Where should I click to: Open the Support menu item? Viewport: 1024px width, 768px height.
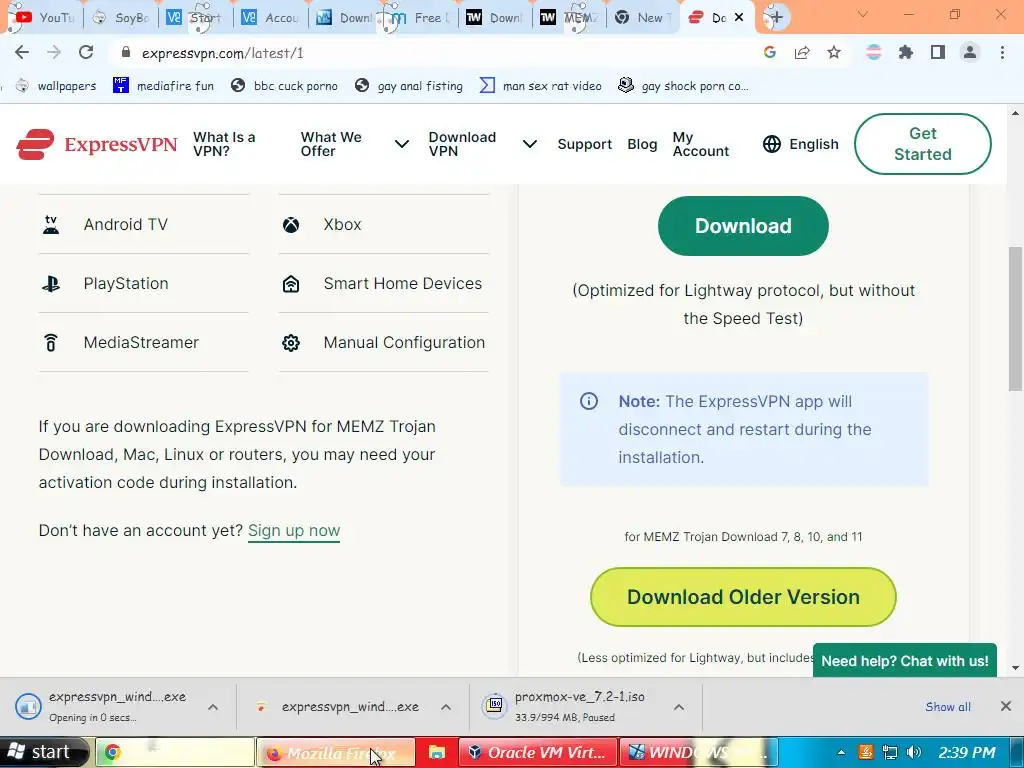coord(584,144)
